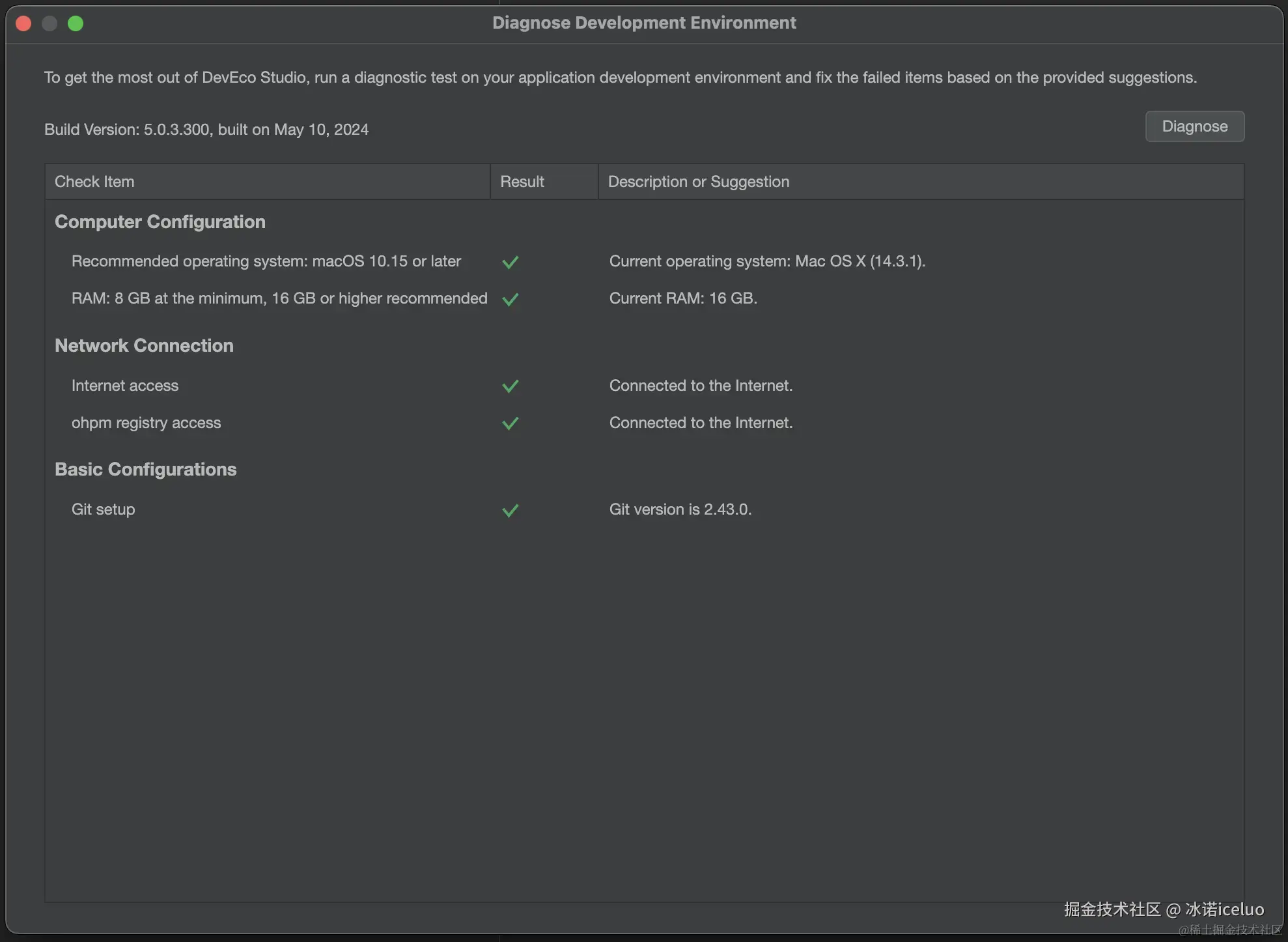Select the Basic Configurations section heading

[146, 470]
